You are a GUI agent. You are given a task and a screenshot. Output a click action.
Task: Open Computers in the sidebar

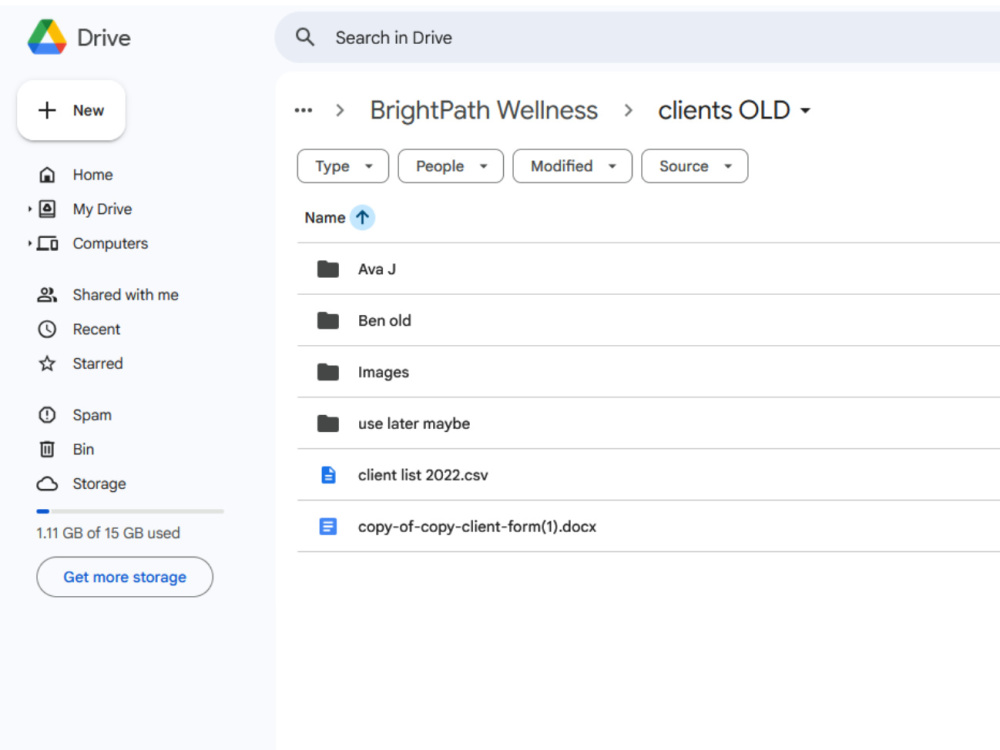[110, 244]
